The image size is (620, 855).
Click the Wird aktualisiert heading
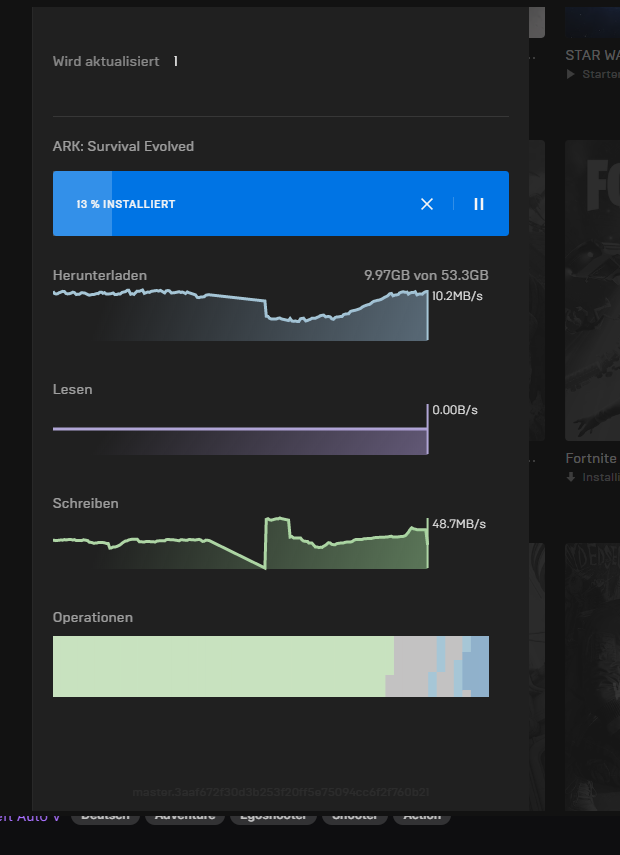tap(105, 61)
